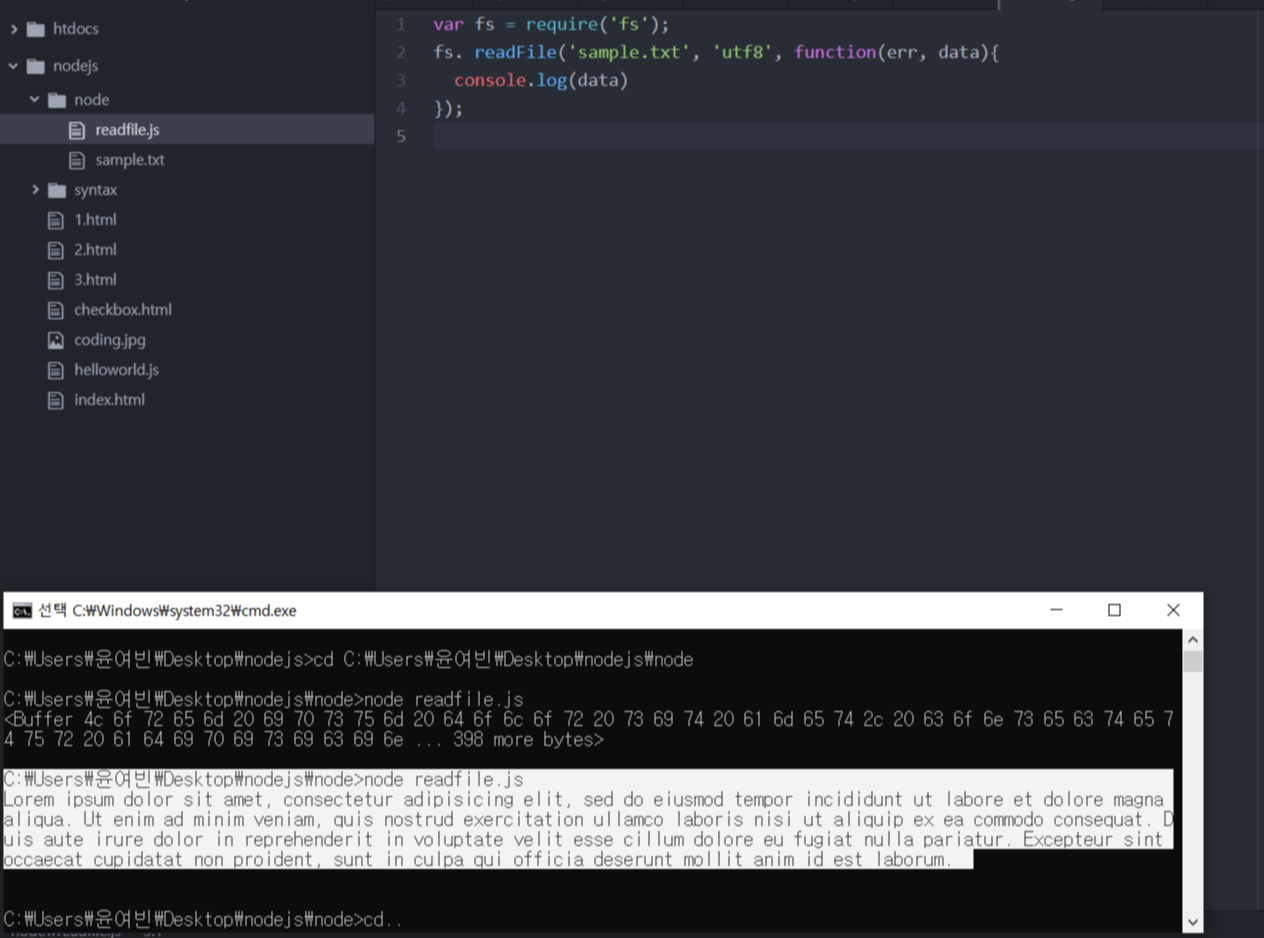Minimize the cmd.exe window
This screenshot has height=938, width=1264.
coord(1055,611)
